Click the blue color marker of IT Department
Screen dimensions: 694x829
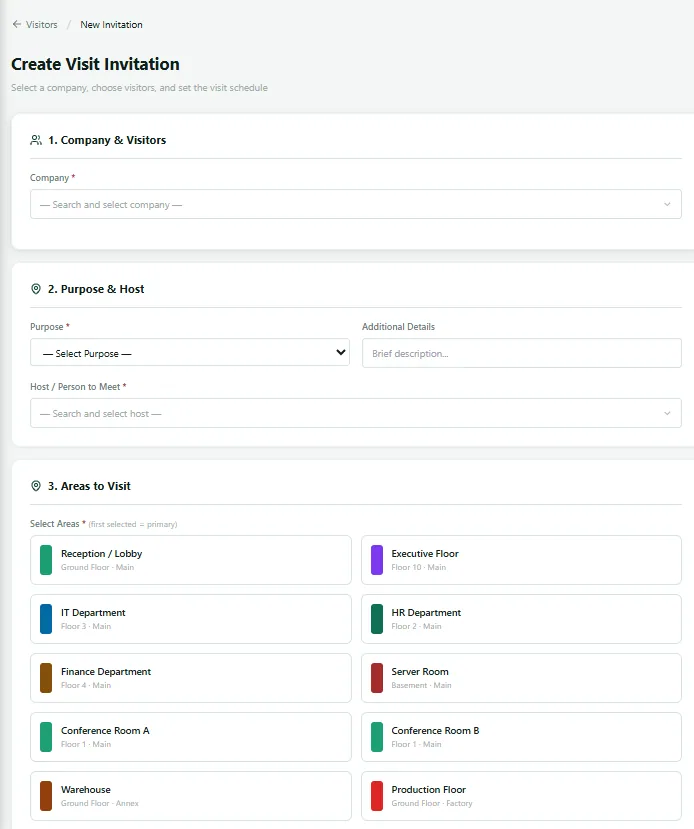[46, 619]
